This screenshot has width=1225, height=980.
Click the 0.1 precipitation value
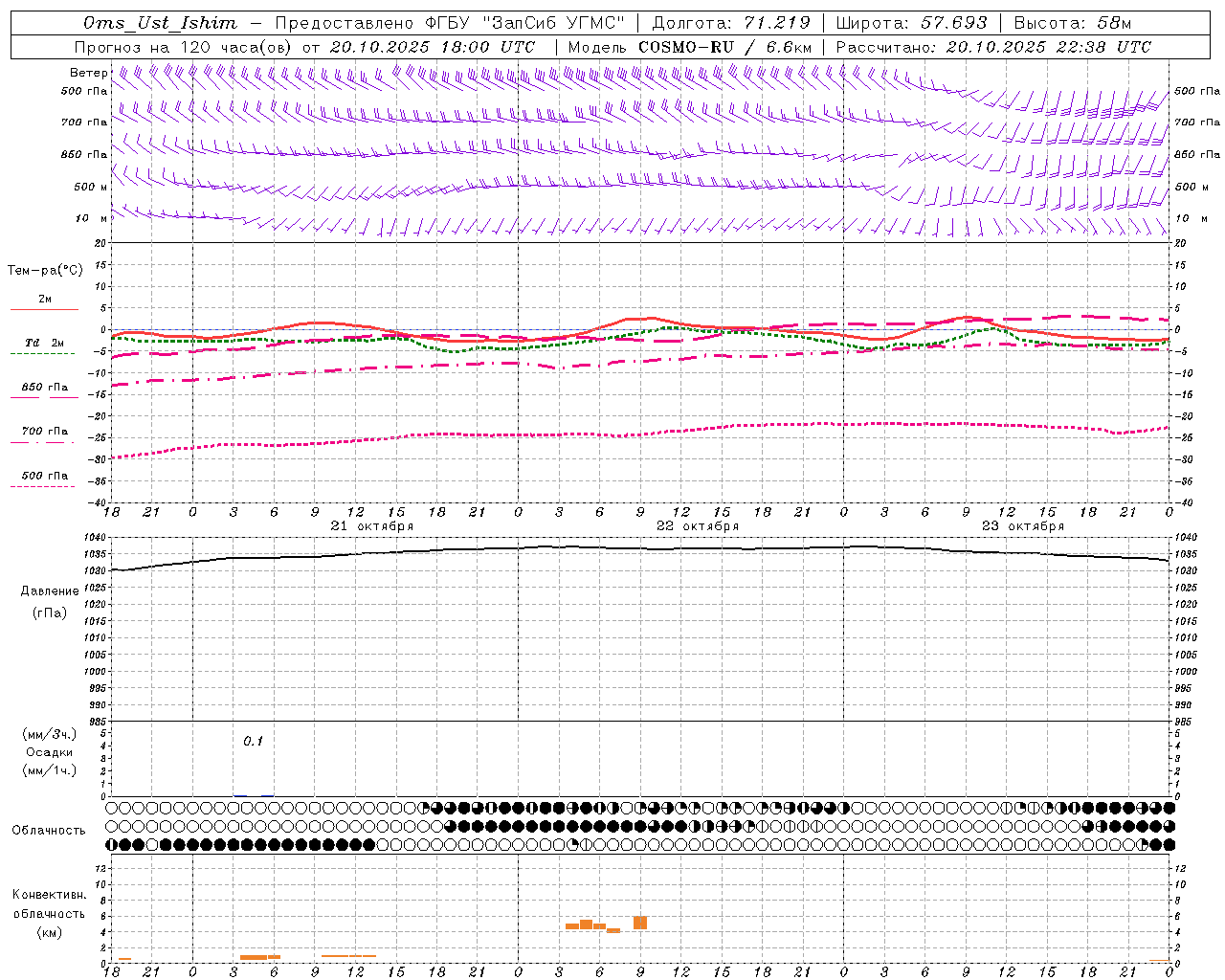253,742
